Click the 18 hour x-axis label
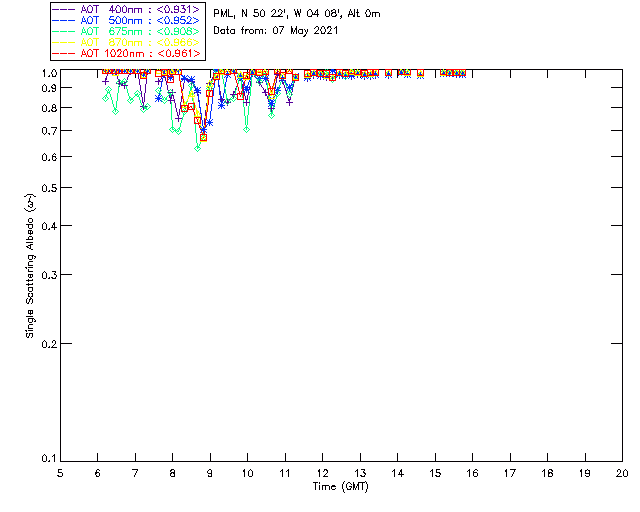 point(548,473)
